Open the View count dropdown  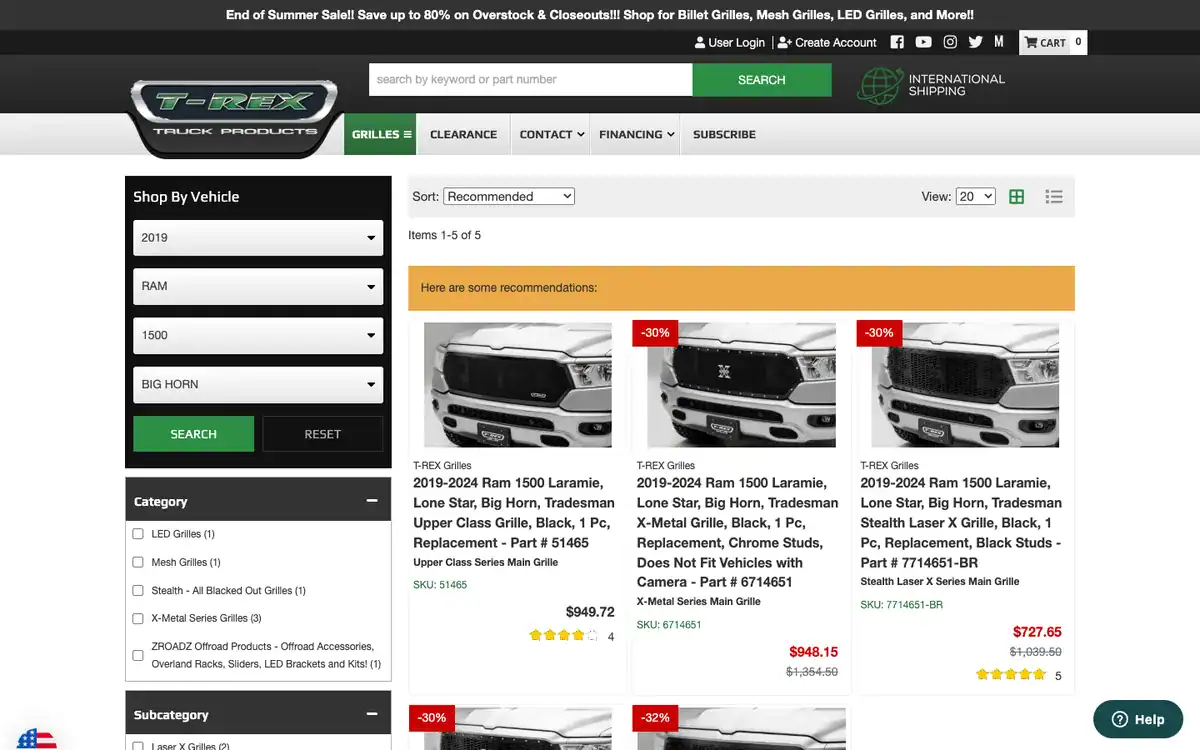[976, 197]
